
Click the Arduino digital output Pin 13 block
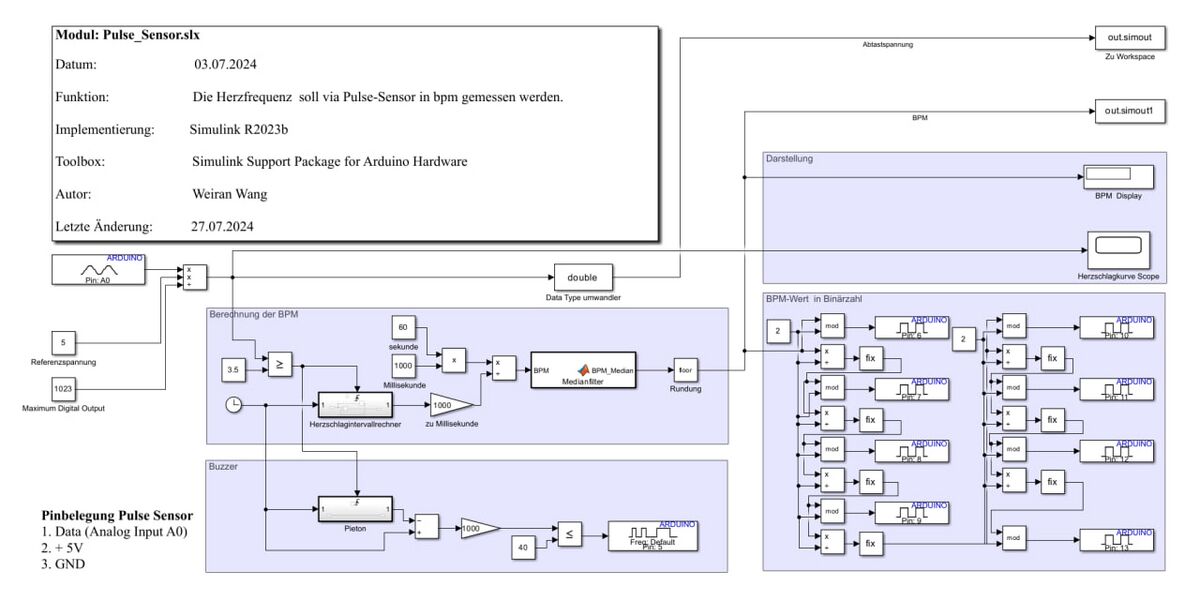click(x=1117, y=540)
